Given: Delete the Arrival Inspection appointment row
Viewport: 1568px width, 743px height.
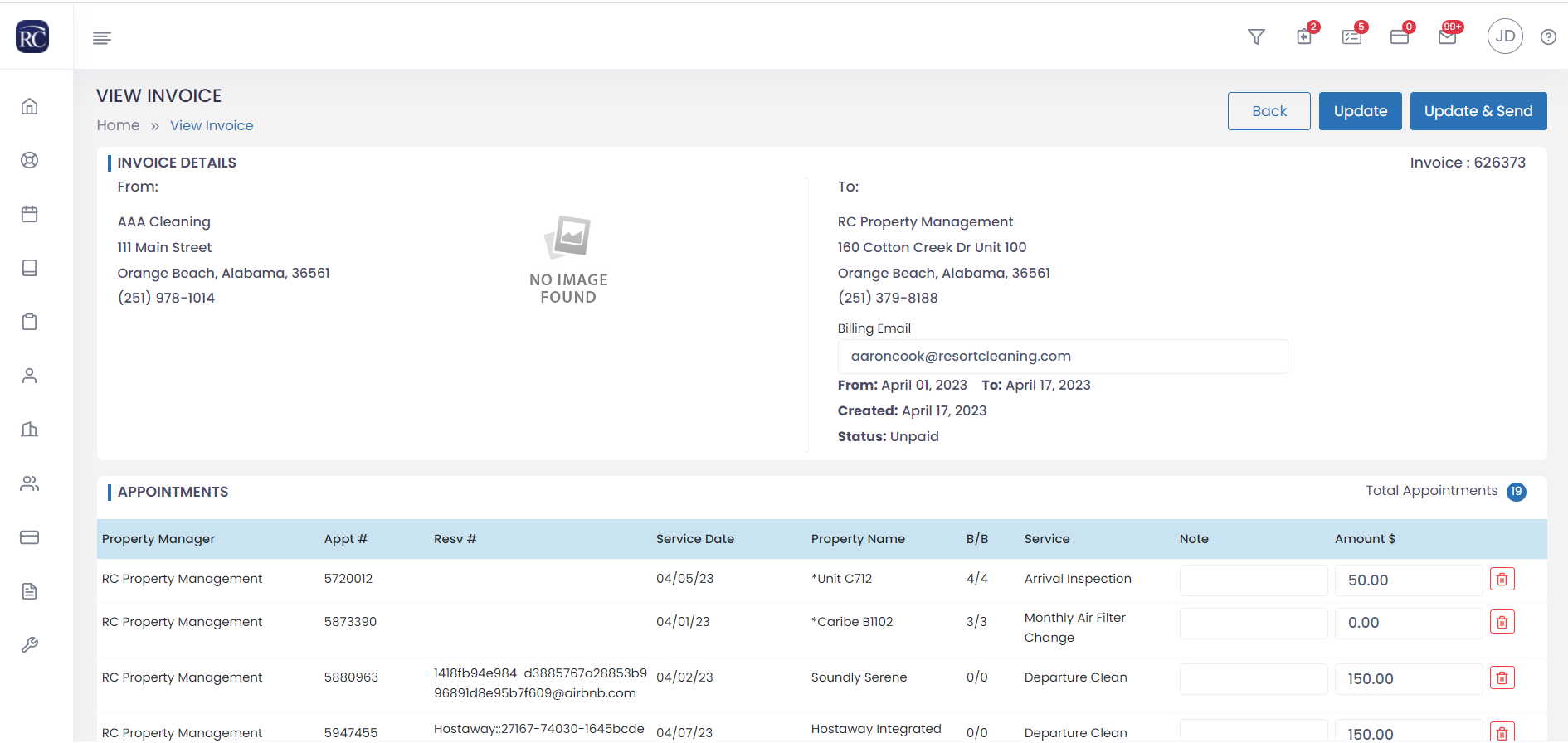Looking at the screenshot, I should coord(1502,580).
